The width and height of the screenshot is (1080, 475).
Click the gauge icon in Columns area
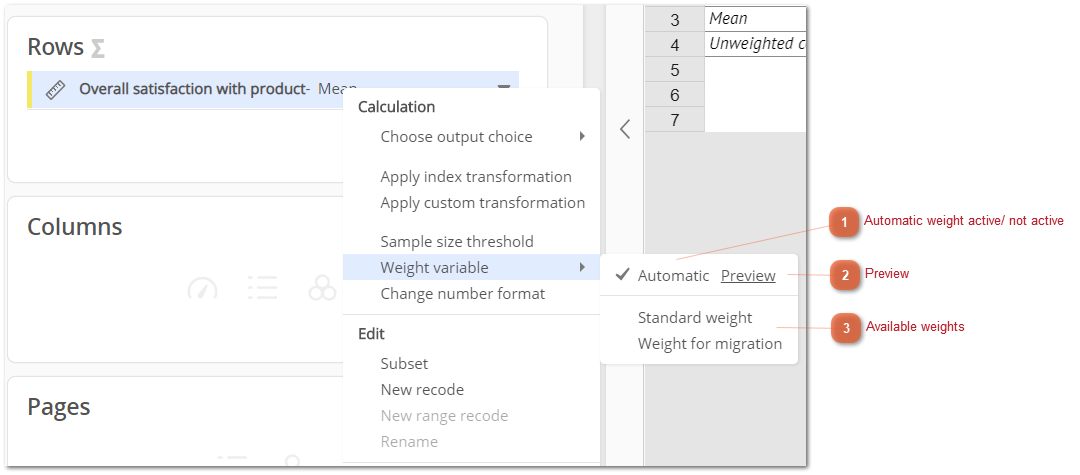[x=202, y=288]
